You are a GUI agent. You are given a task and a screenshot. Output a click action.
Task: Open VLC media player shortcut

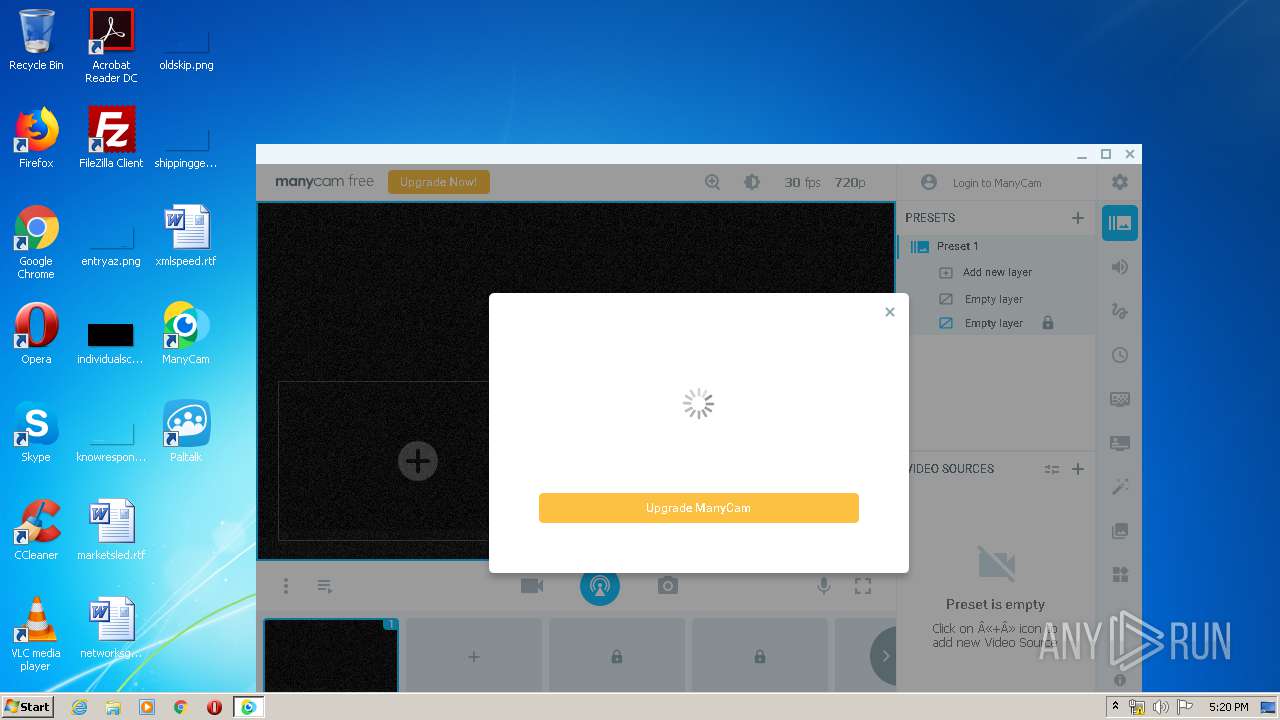point(36,633)
